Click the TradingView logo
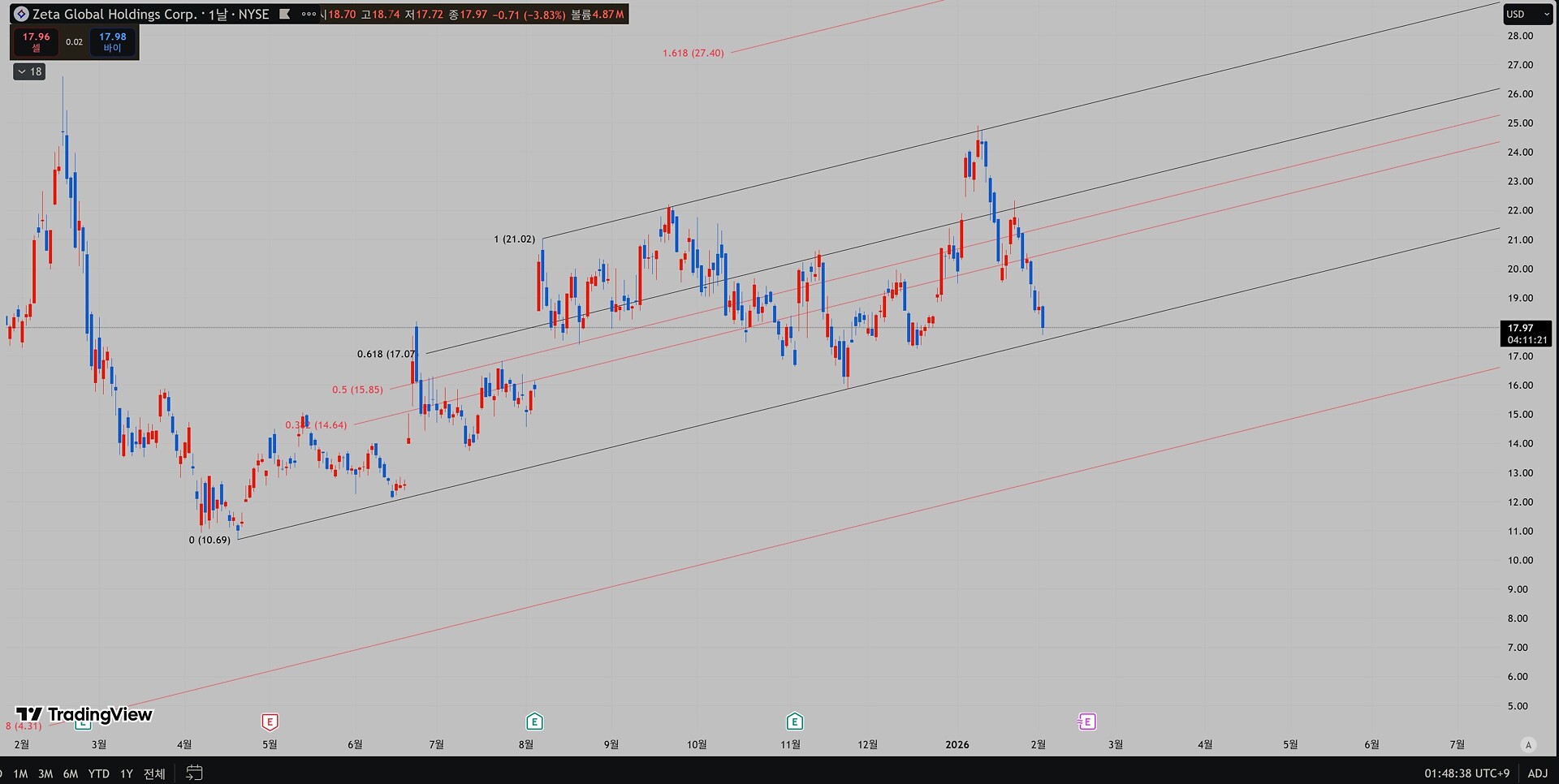 84,714
